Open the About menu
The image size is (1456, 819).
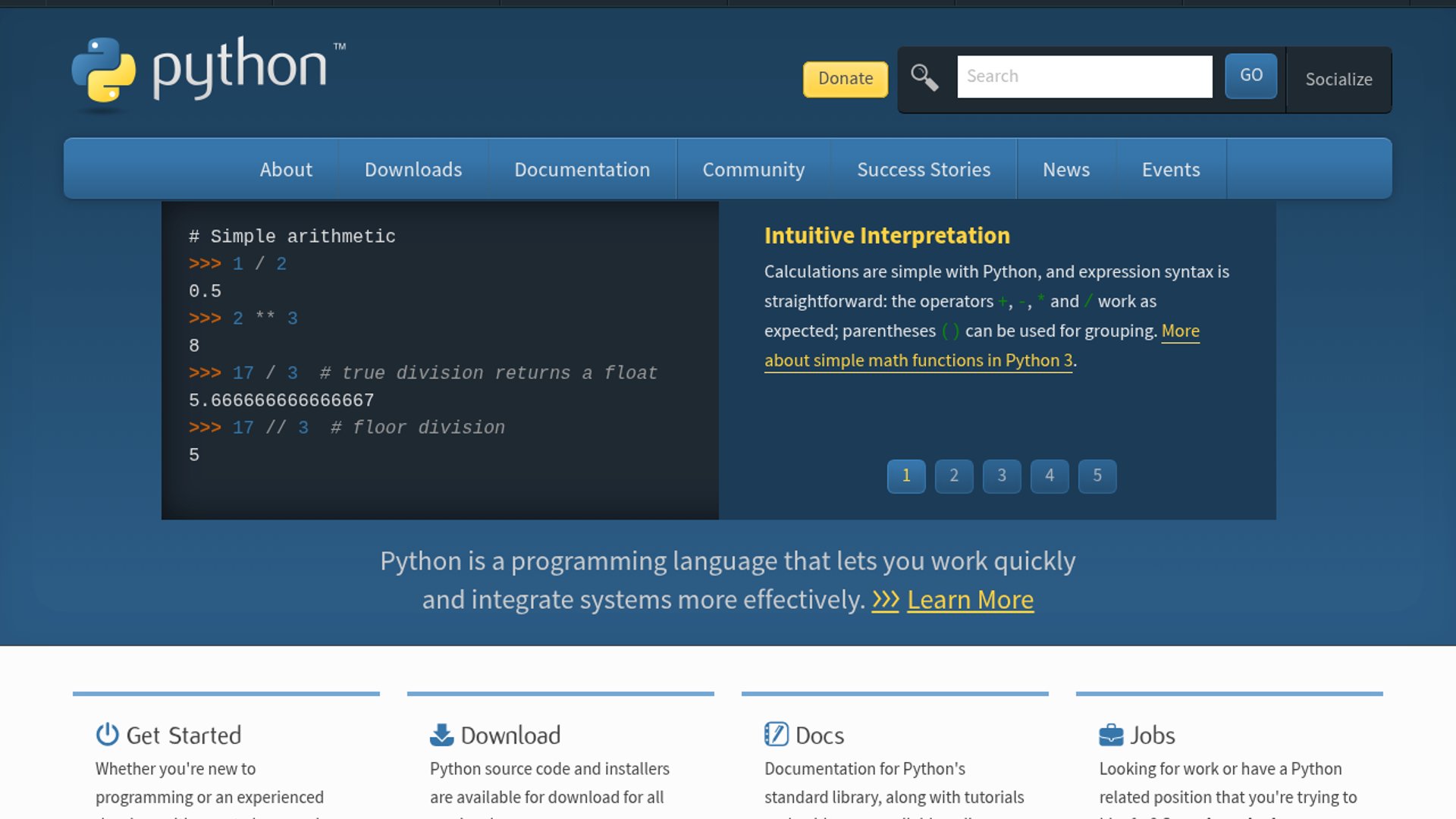[286, 169]
